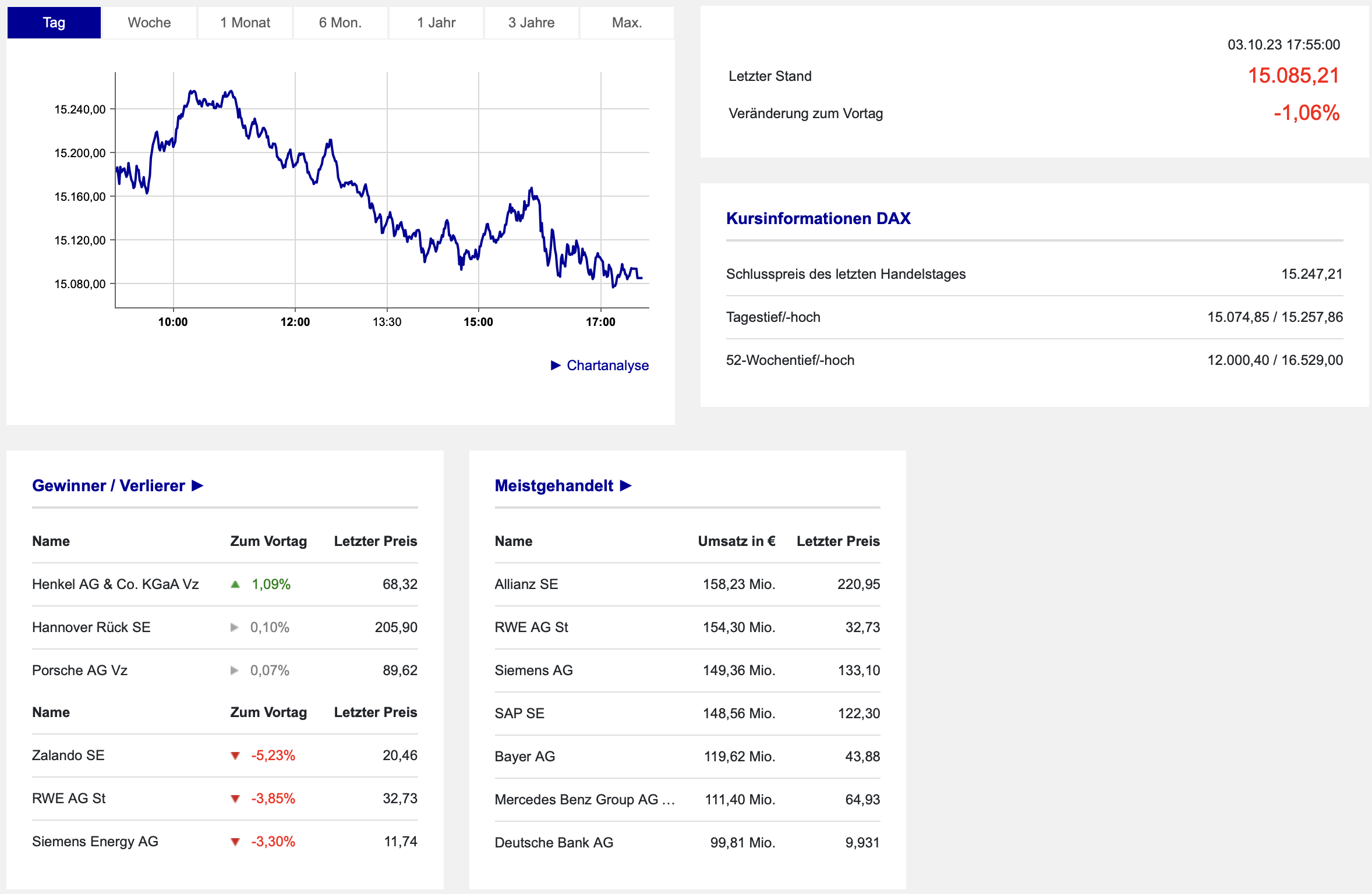
Task: Open the Gewinner / Verlierer heading link
Action: point(108,485)
